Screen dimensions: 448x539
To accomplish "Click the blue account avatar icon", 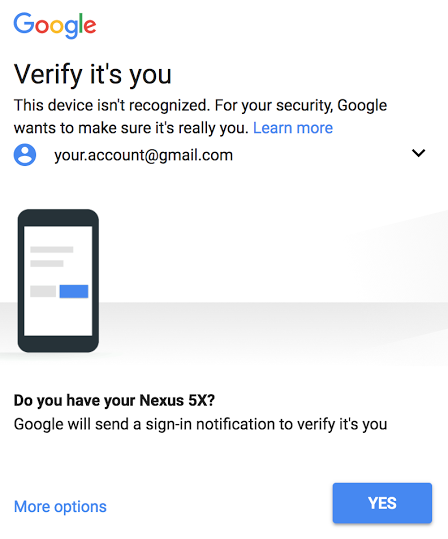I will (25, 155).
